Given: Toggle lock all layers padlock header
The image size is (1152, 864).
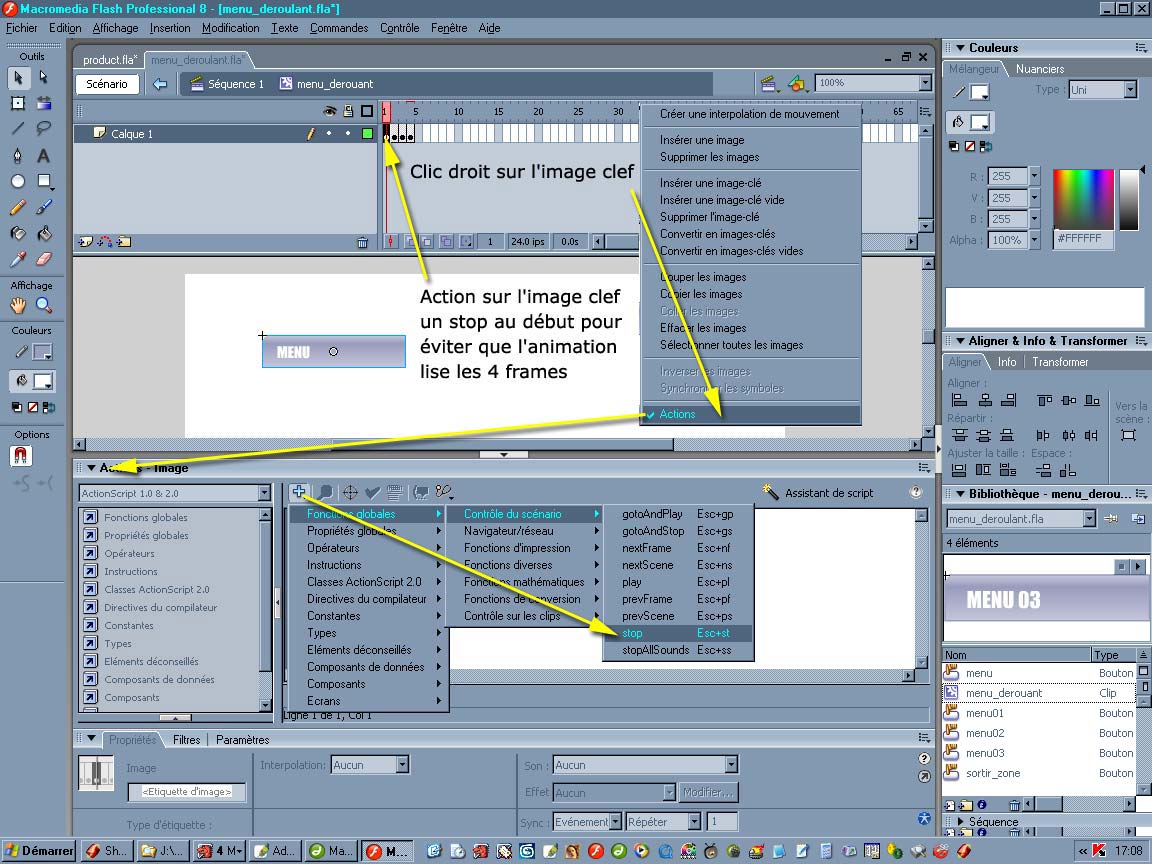Looking at the screenshot, I should point(348,111).
